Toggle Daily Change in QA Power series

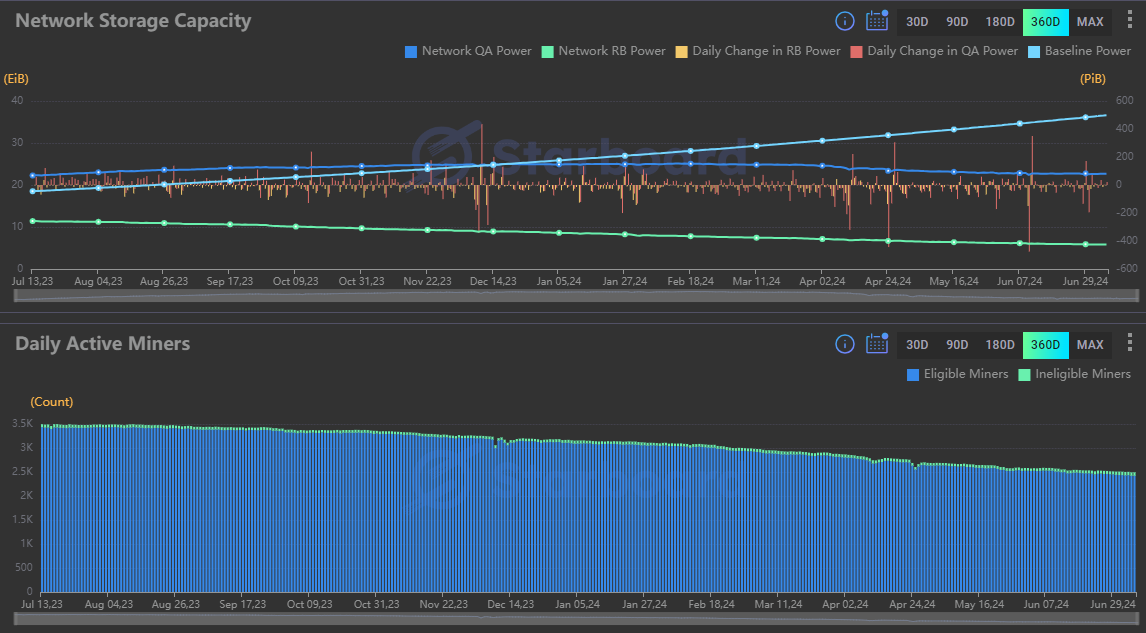point(934,51)
